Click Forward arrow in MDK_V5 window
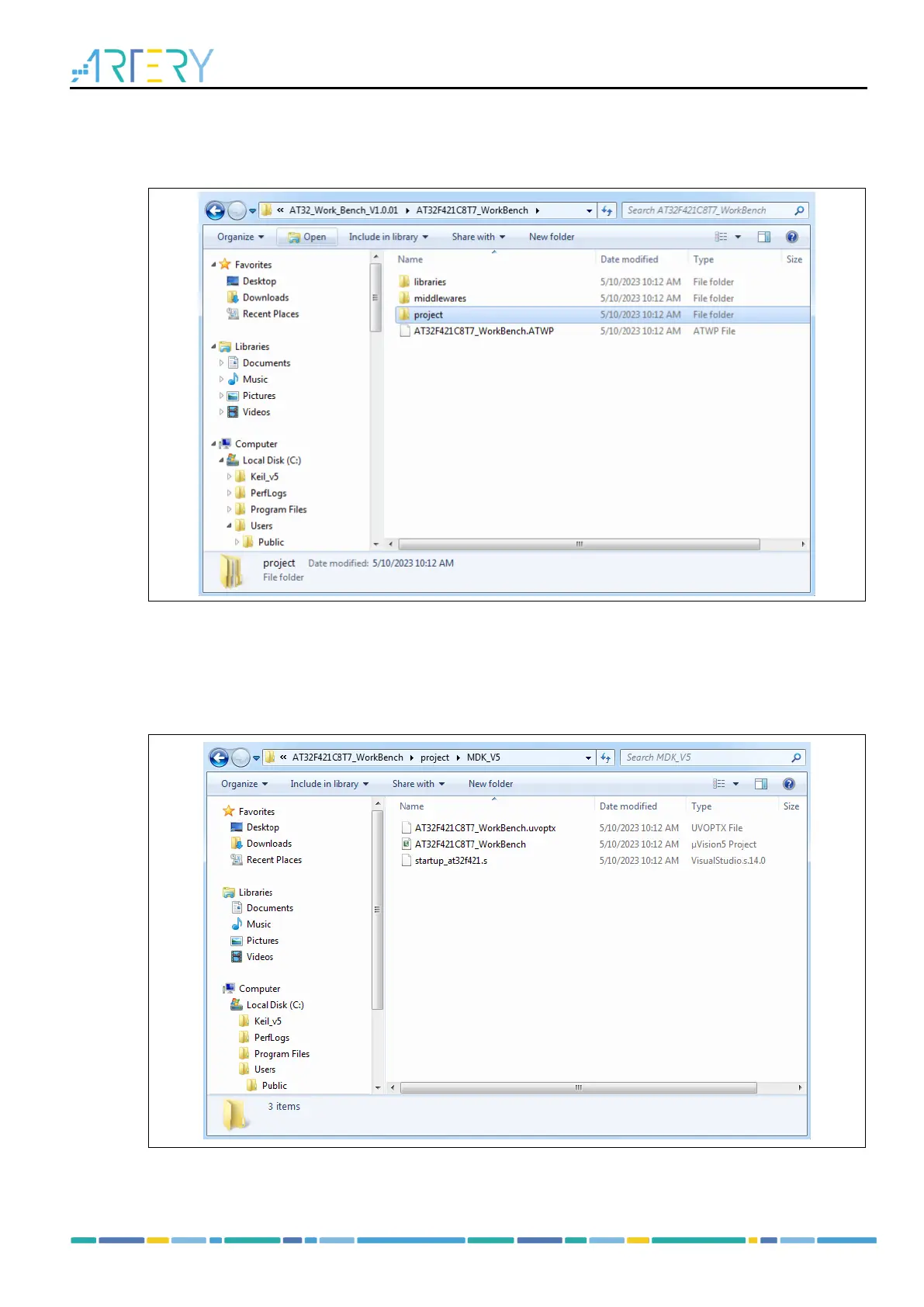 [241, 758]
